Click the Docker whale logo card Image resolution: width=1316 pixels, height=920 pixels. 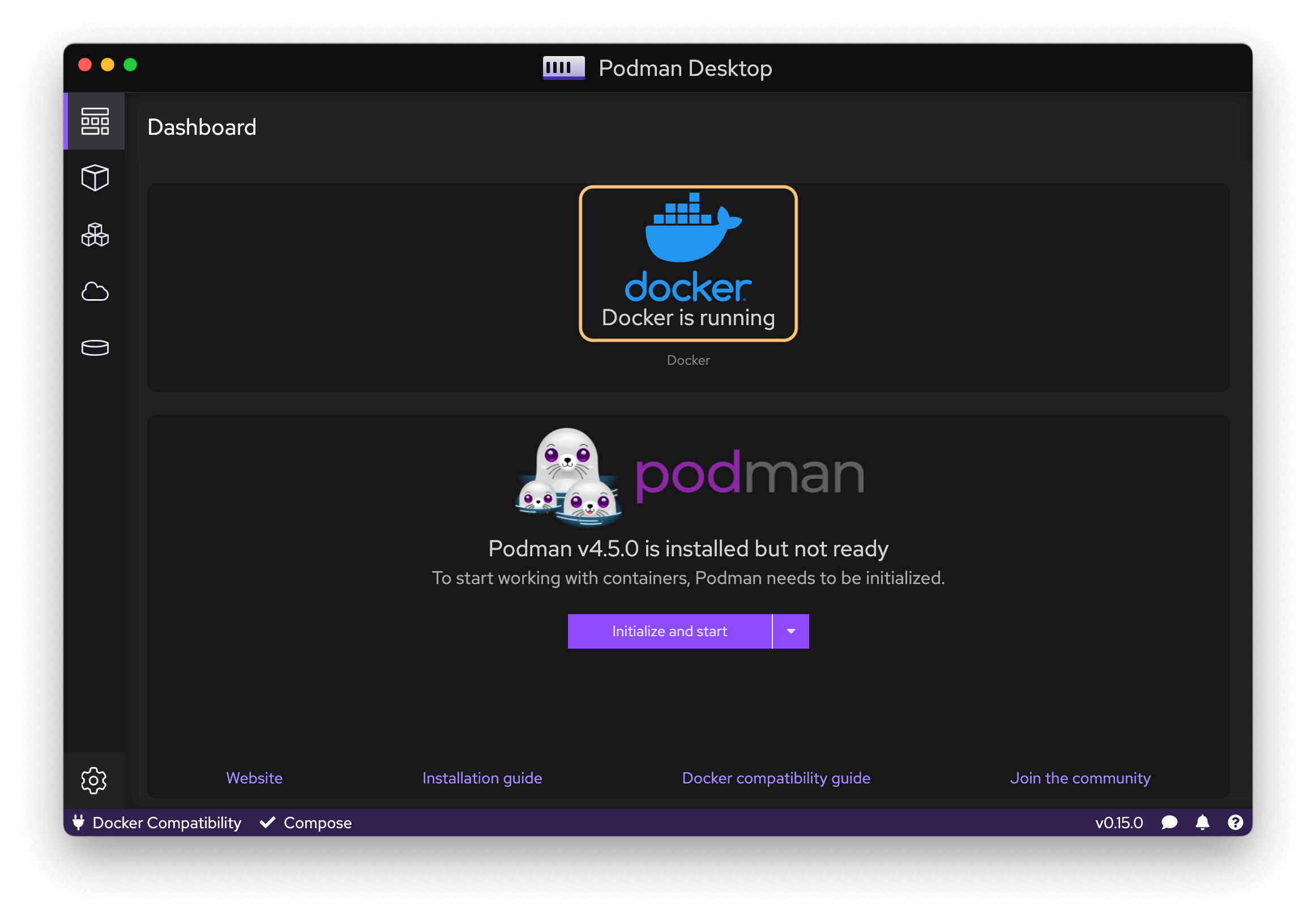click(x=688, y=263)
